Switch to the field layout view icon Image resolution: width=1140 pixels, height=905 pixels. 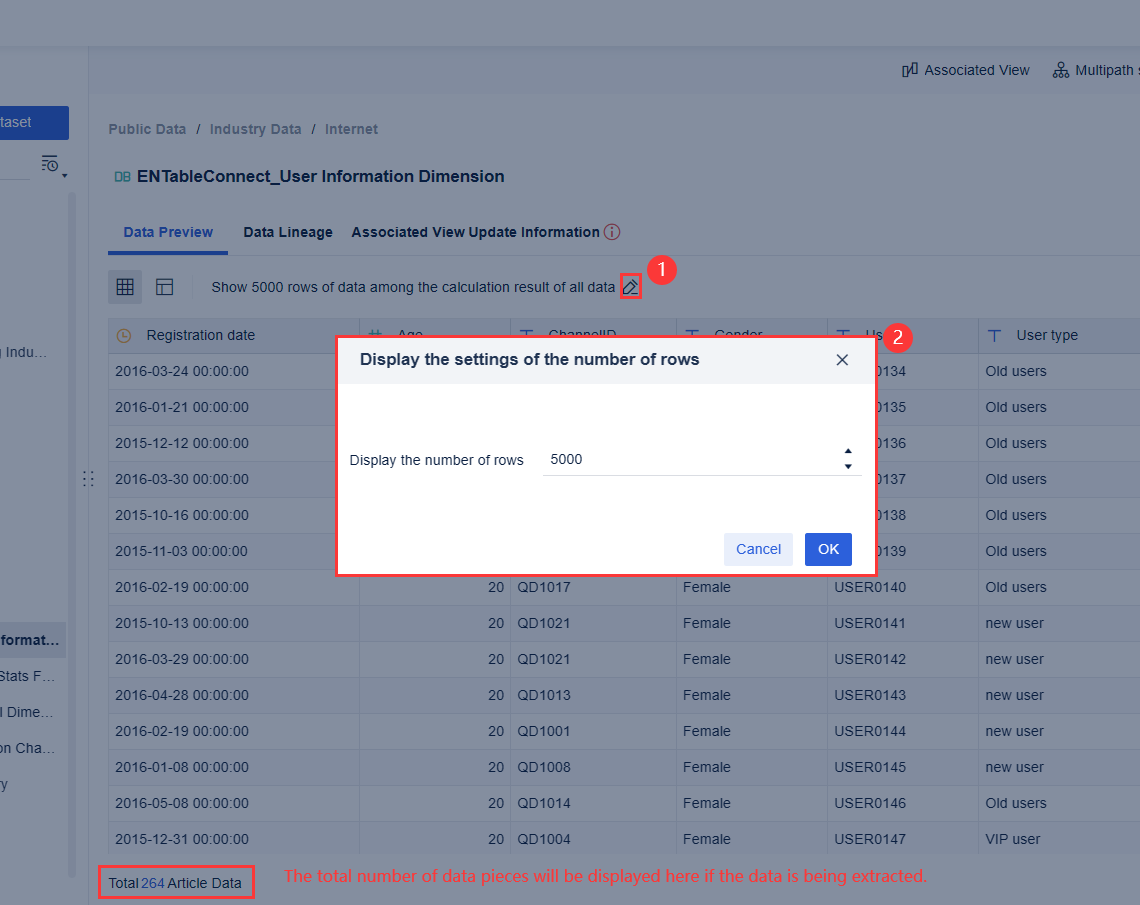(x=164, y=287)
